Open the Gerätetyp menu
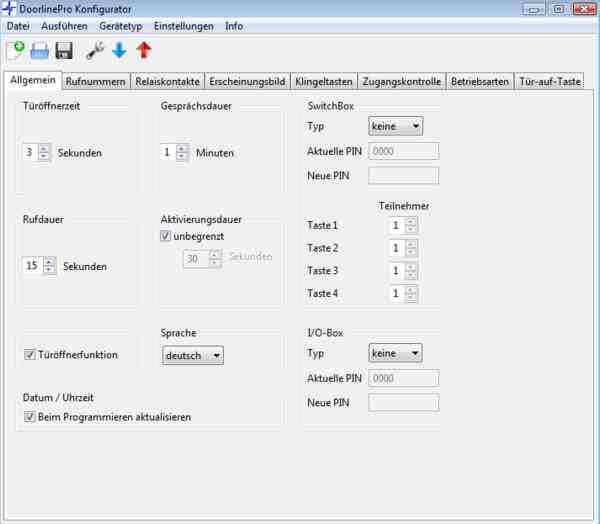Screen dimensions: 600x524 (121, 26)
